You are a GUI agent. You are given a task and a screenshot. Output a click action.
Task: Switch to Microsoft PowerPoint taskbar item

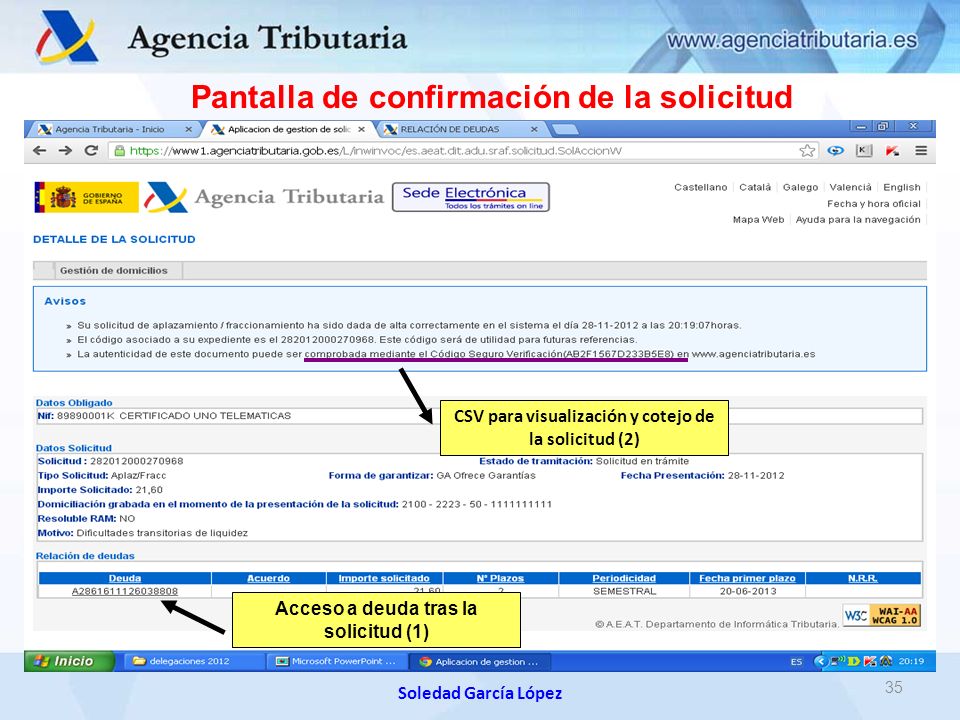[x=336, y=661]
